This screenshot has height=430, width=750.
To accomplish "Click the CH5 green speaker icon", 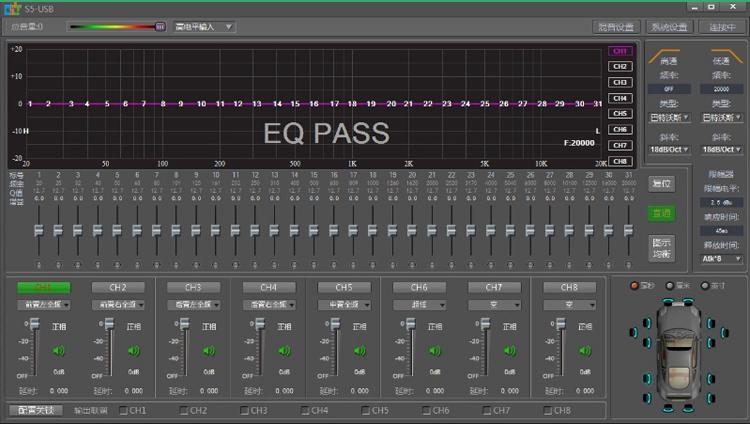I will 359,350.
